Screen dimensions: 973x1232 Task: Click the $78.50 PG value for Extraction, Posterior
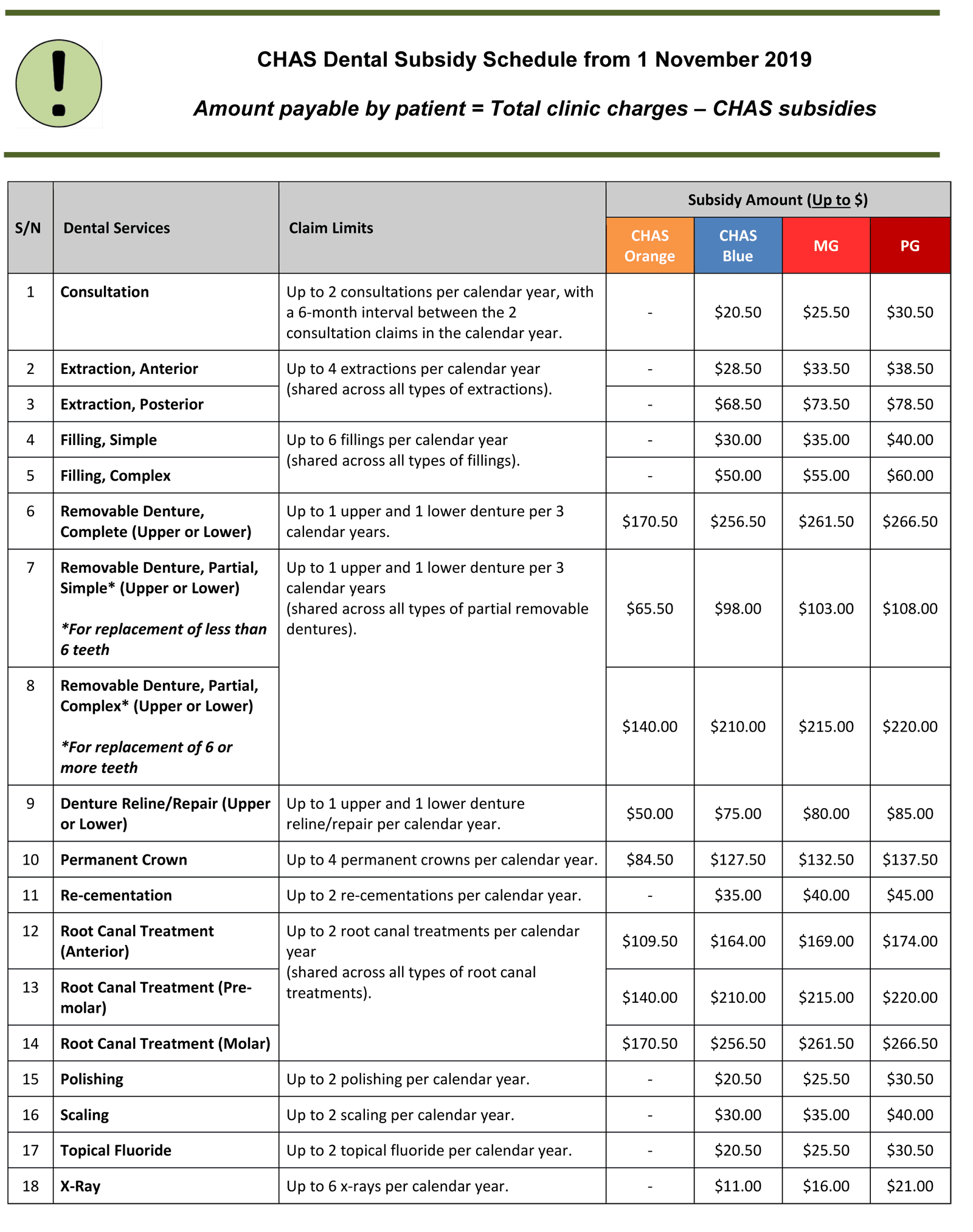(910, 404)
